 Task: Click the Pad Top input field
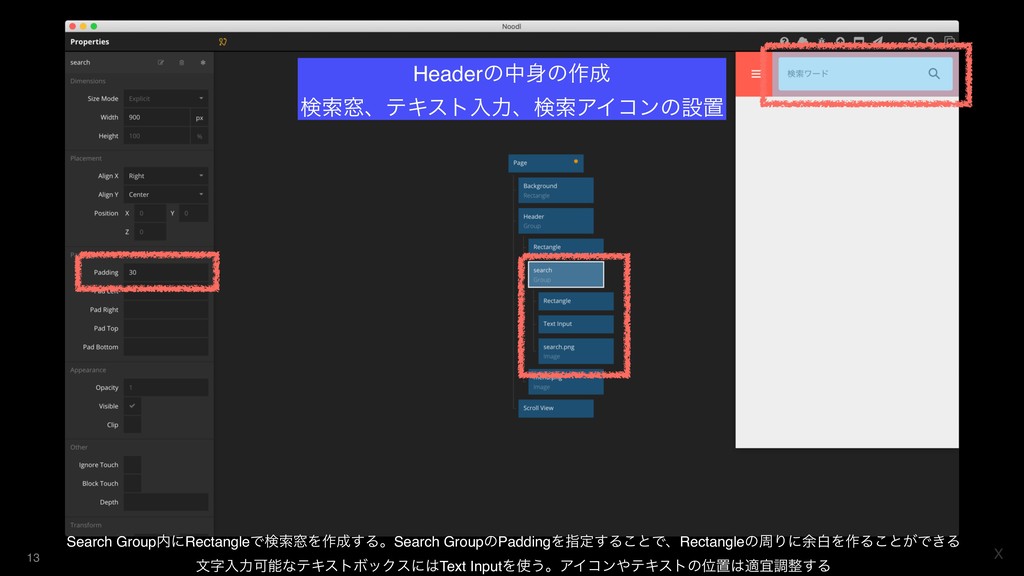pos(166,328)
